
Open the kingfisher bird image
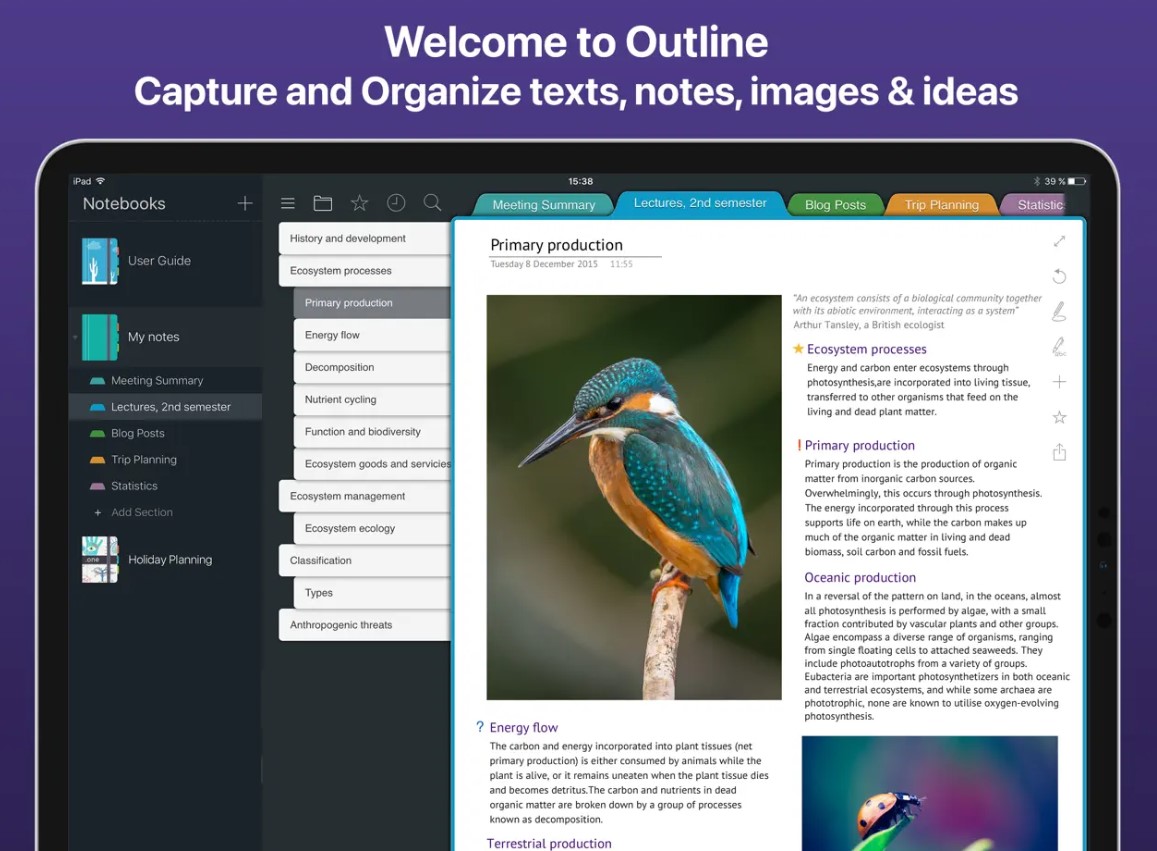[x=634, y=497]
